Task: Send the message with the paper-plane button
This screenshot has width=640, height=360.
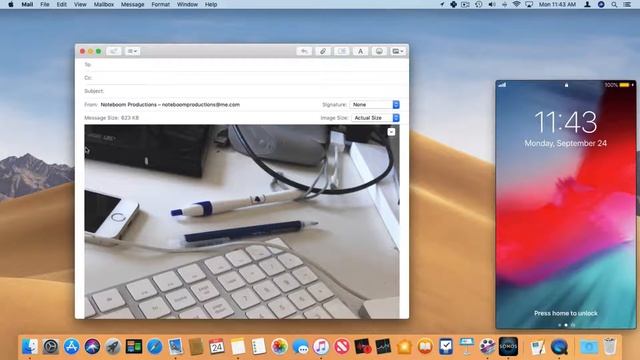Action: point(113,51)
